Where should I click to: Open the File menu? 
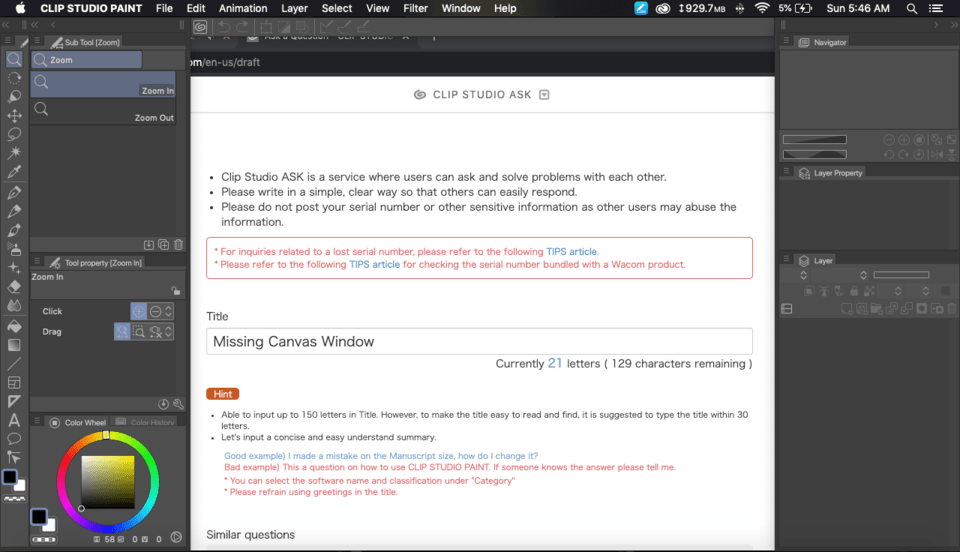point(164,9)
